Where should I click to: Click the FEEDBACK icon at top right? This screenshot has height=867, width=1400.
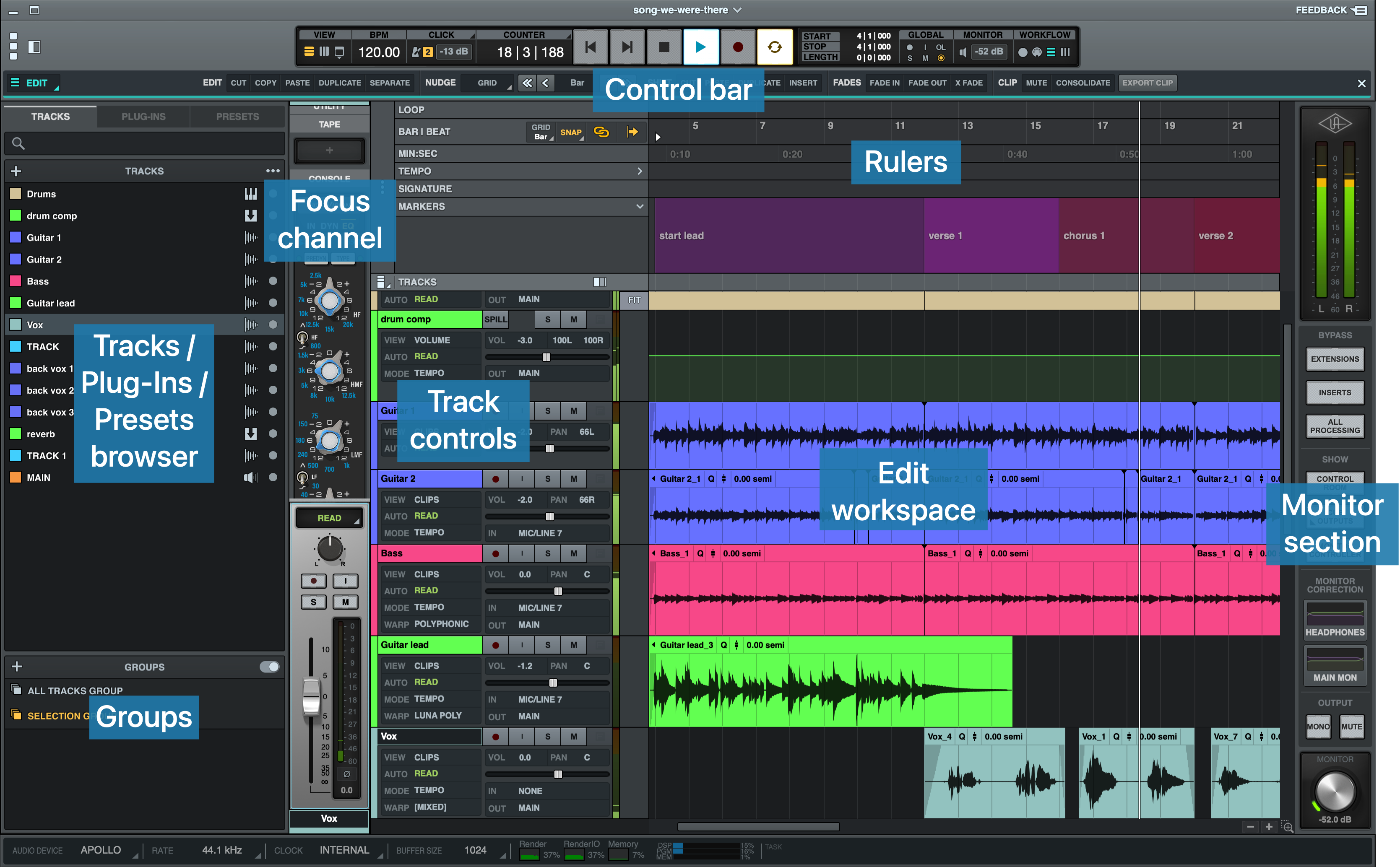1359,10
